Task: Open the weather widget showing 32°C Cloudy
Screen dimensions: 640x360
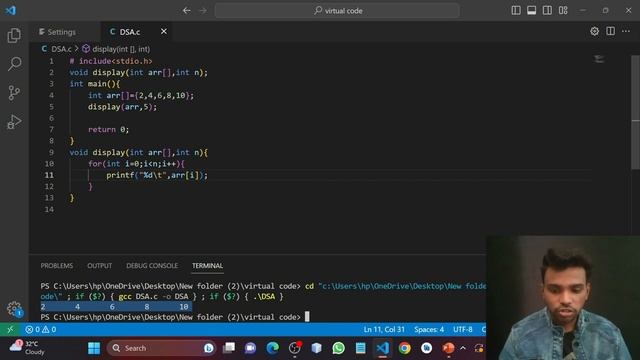Action: pos(27,348)
